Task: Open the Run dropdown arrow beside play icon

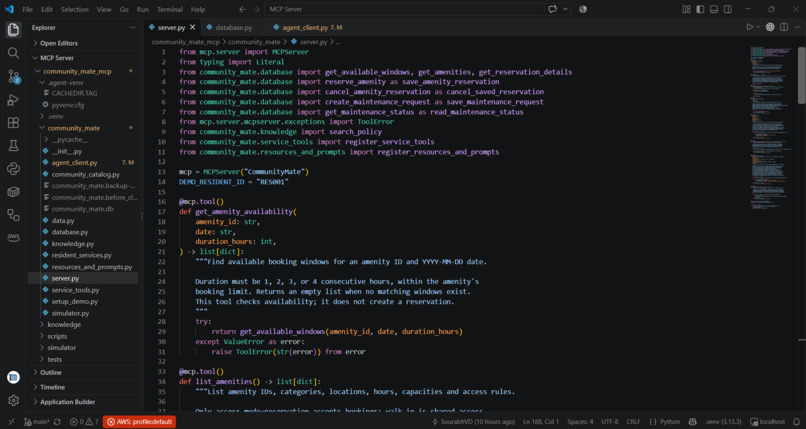Action: 758,27
